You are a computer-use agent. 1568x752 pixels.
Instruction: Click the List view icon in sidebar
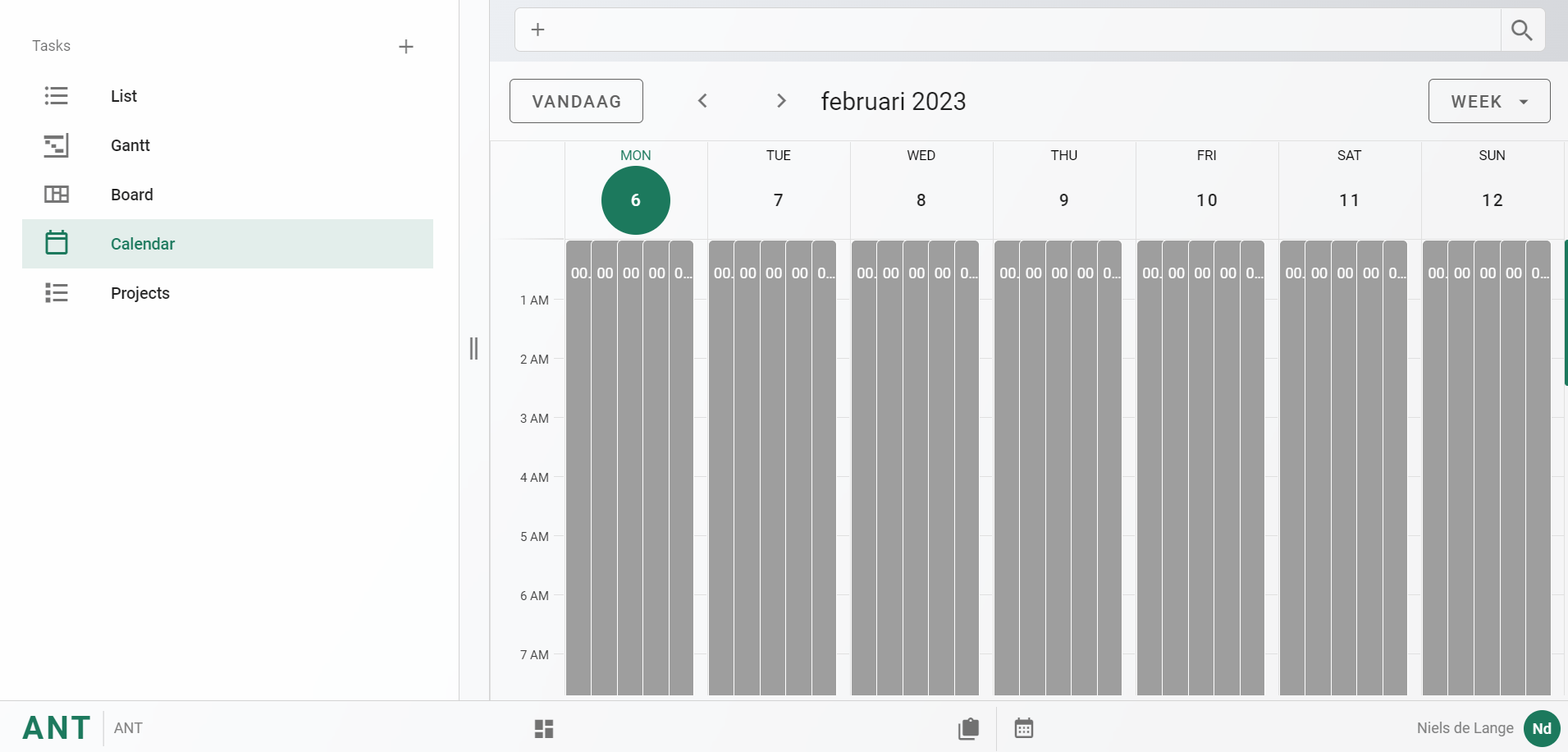pyautogui.click(x=56, y=96)
